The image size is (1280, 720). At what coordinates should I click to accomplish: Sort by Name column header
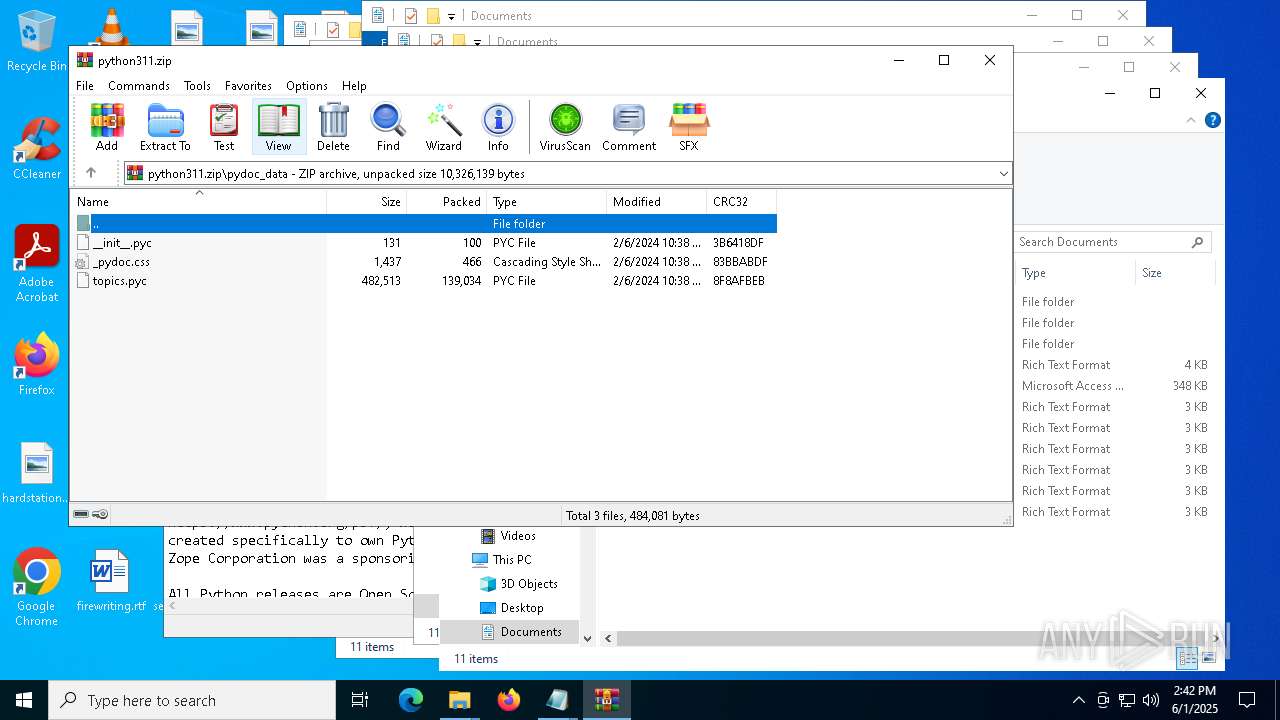[198, 201]
